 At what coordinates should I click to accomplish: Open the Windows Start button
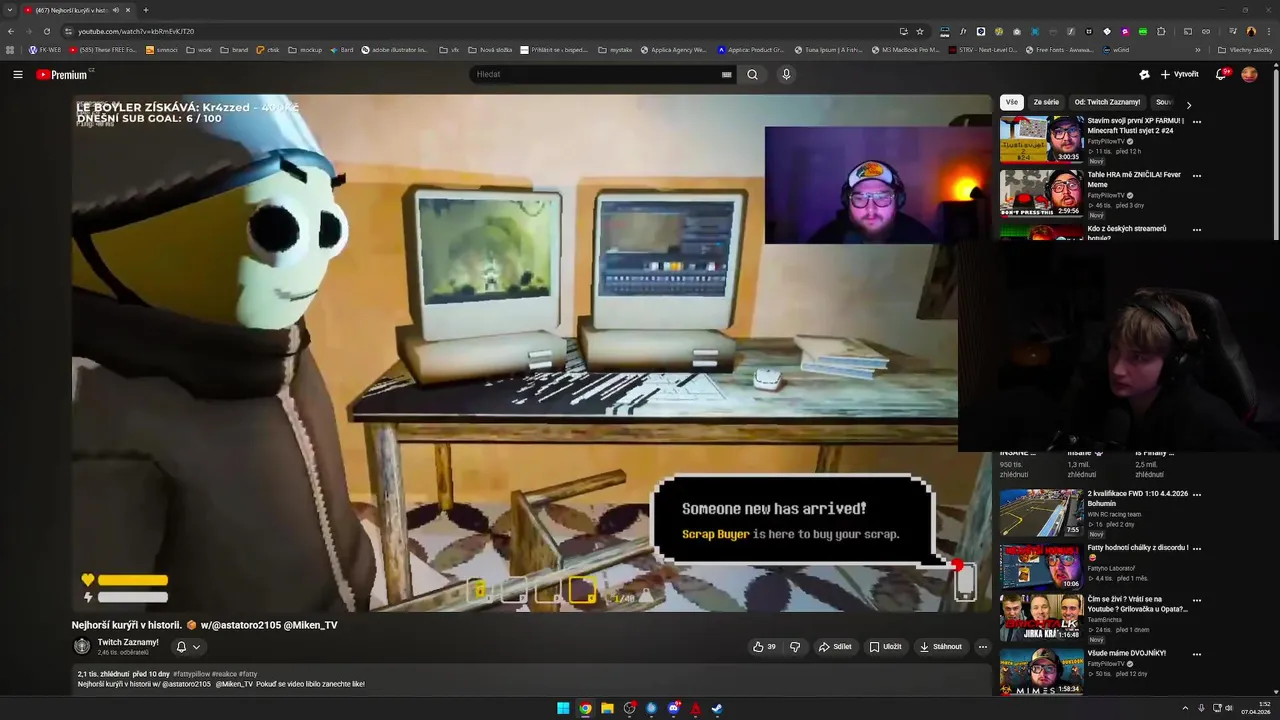563,709
